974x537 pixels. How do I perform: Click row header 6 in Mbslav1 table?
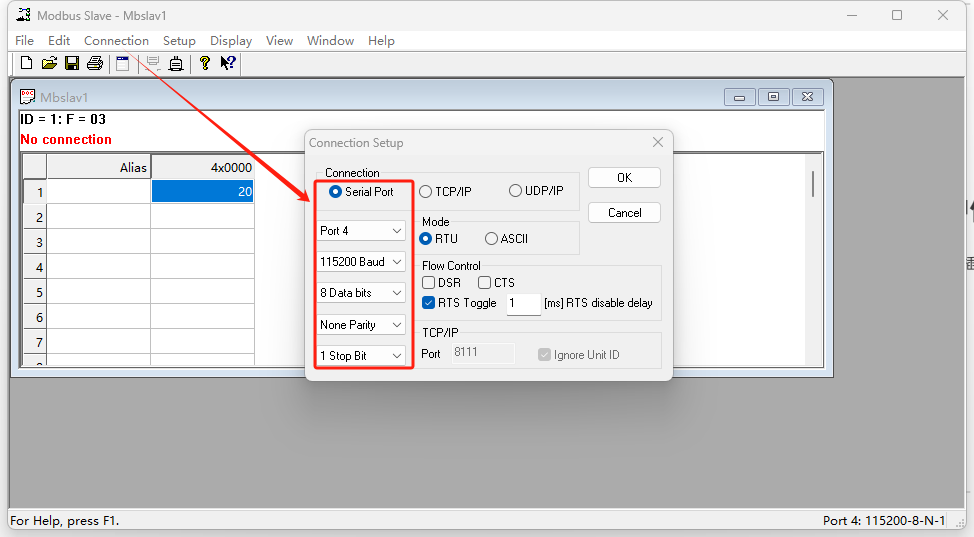click(x=35, y=317)
